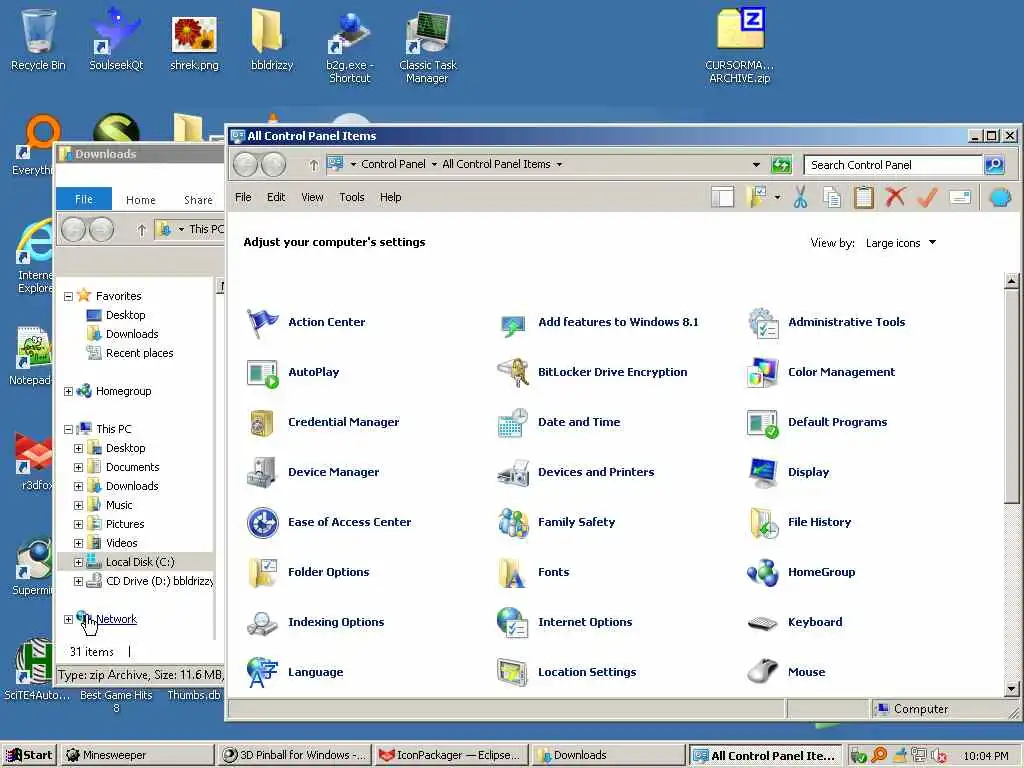The width and height of the screenshot is (1024, 768).
Task: Open Administrative Tools icon
Action: (x=763, y=323)
